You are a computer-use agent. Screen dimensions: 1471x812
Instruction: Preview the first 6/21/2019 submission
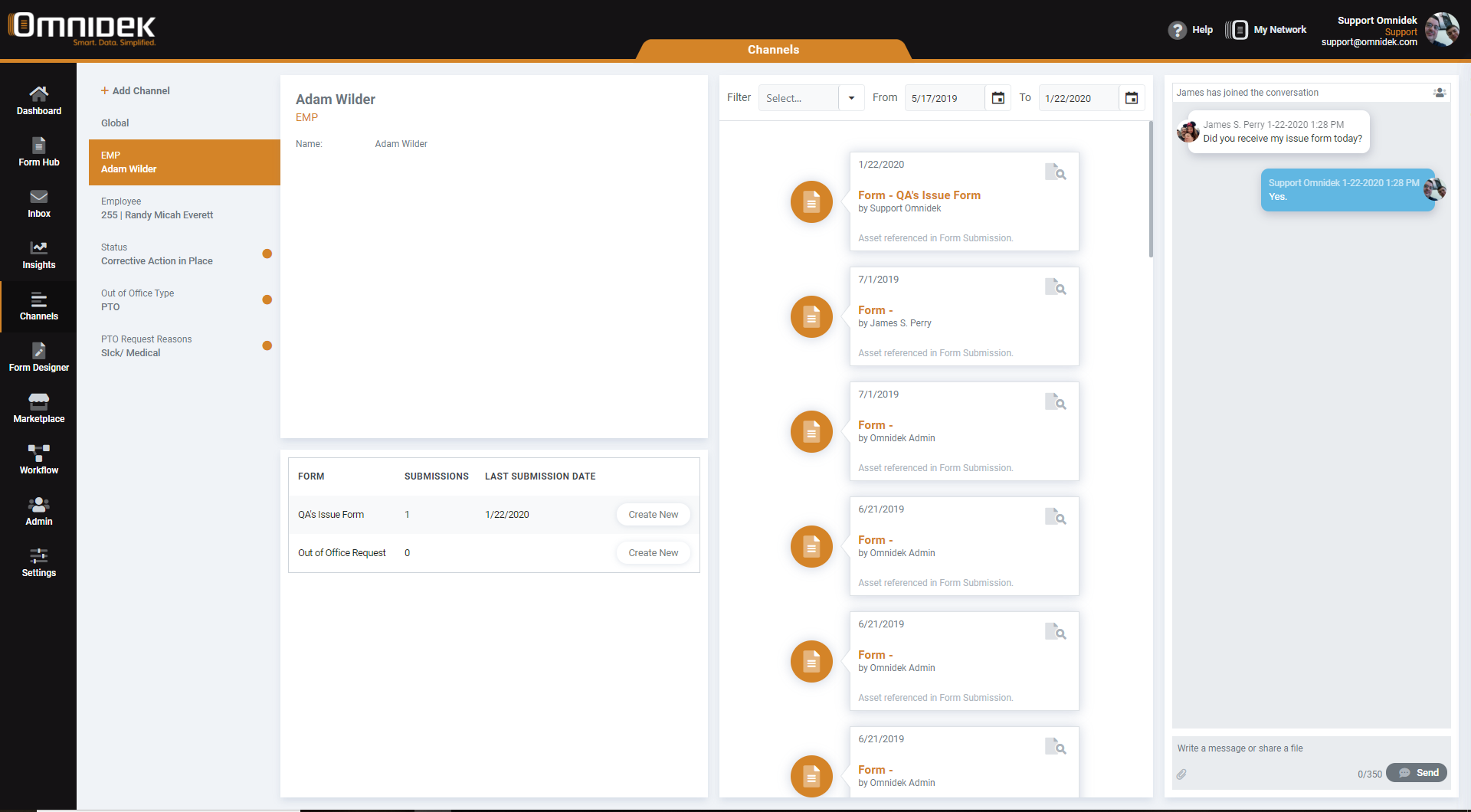point(1056,516)
